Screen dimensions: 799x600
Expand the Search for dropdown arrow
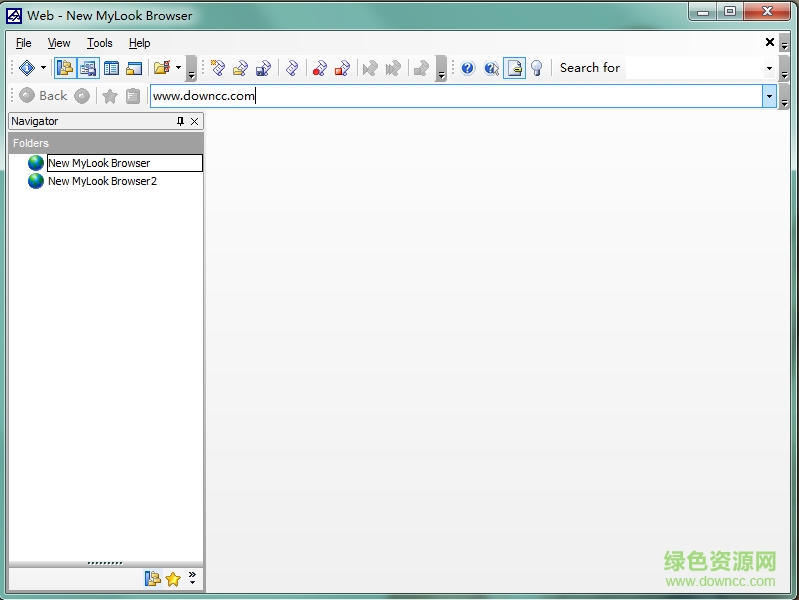point(769,68)
